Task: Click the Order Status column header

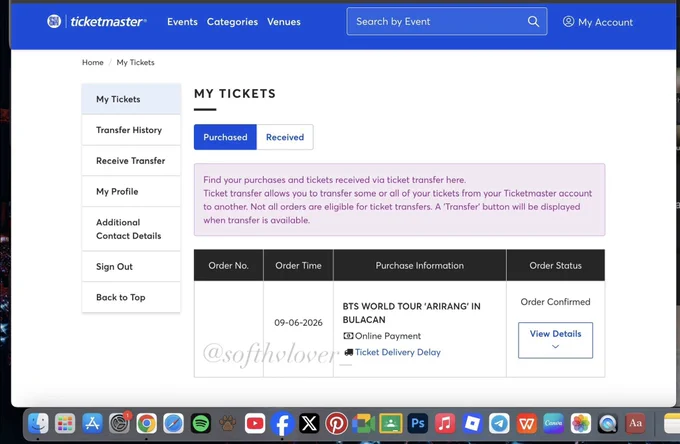Action: [556, 265]
